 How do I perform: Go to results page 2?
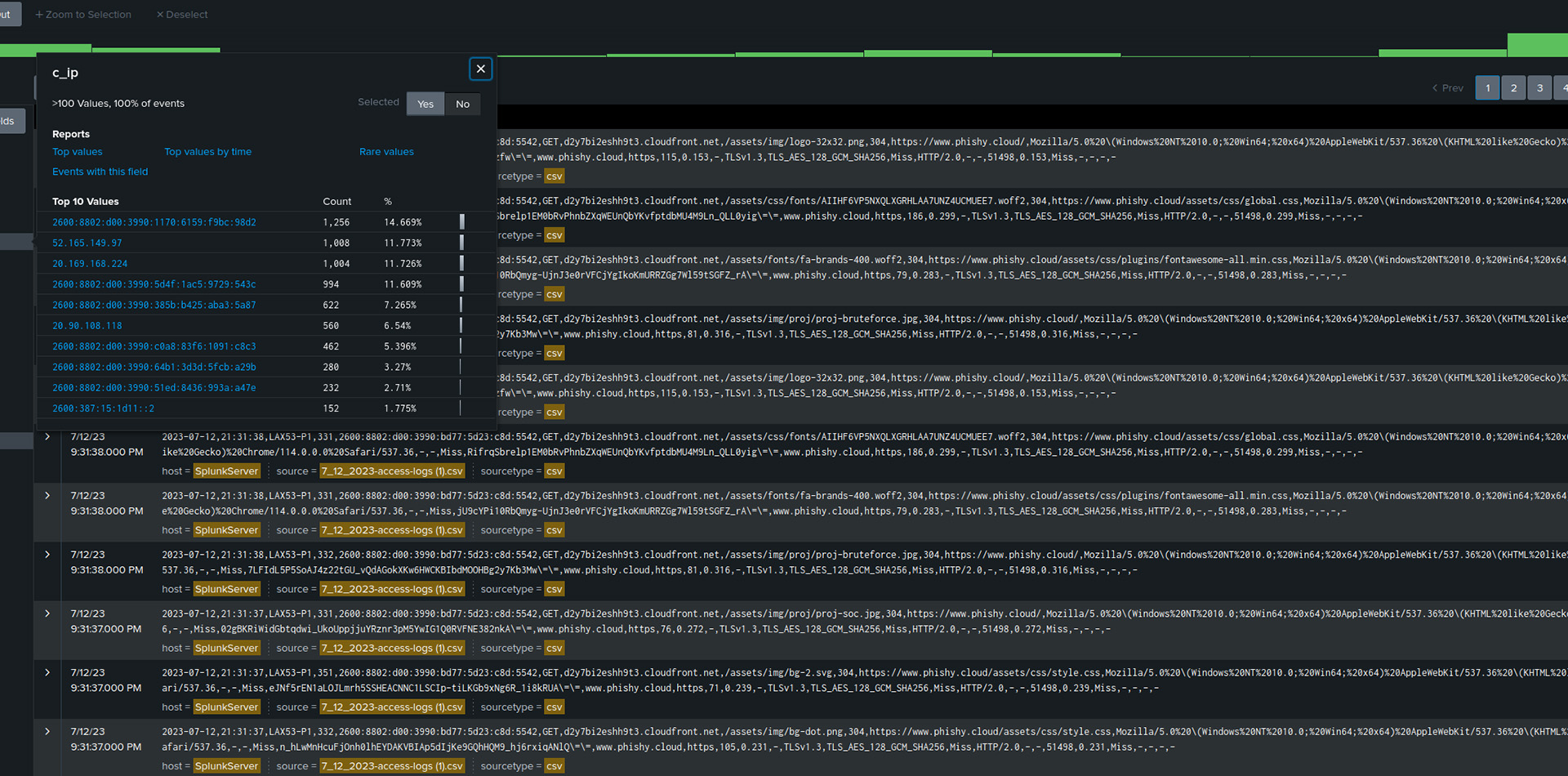1513,88
